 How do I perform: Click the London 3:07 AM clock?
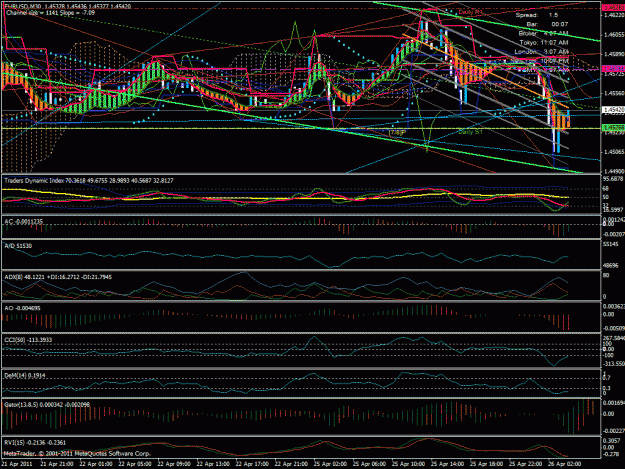542,52
